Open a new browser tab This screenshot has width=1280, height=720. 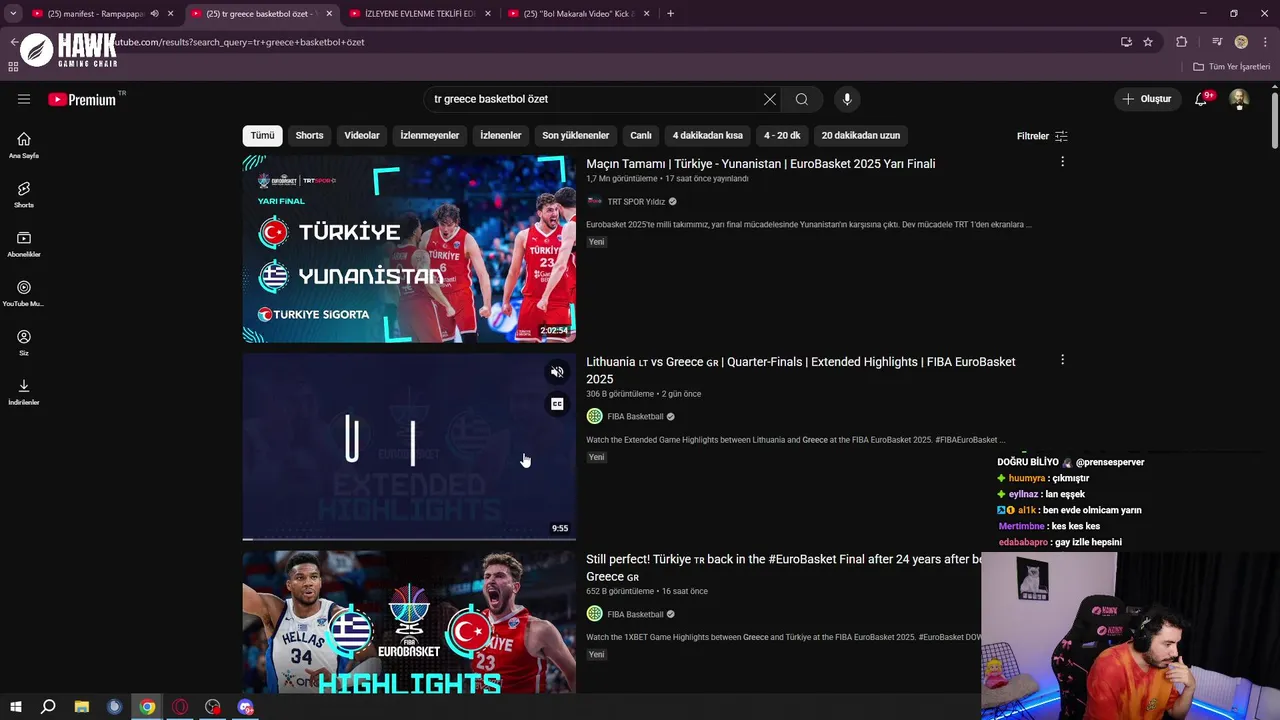pyautogui.click(x=670, y=14)
